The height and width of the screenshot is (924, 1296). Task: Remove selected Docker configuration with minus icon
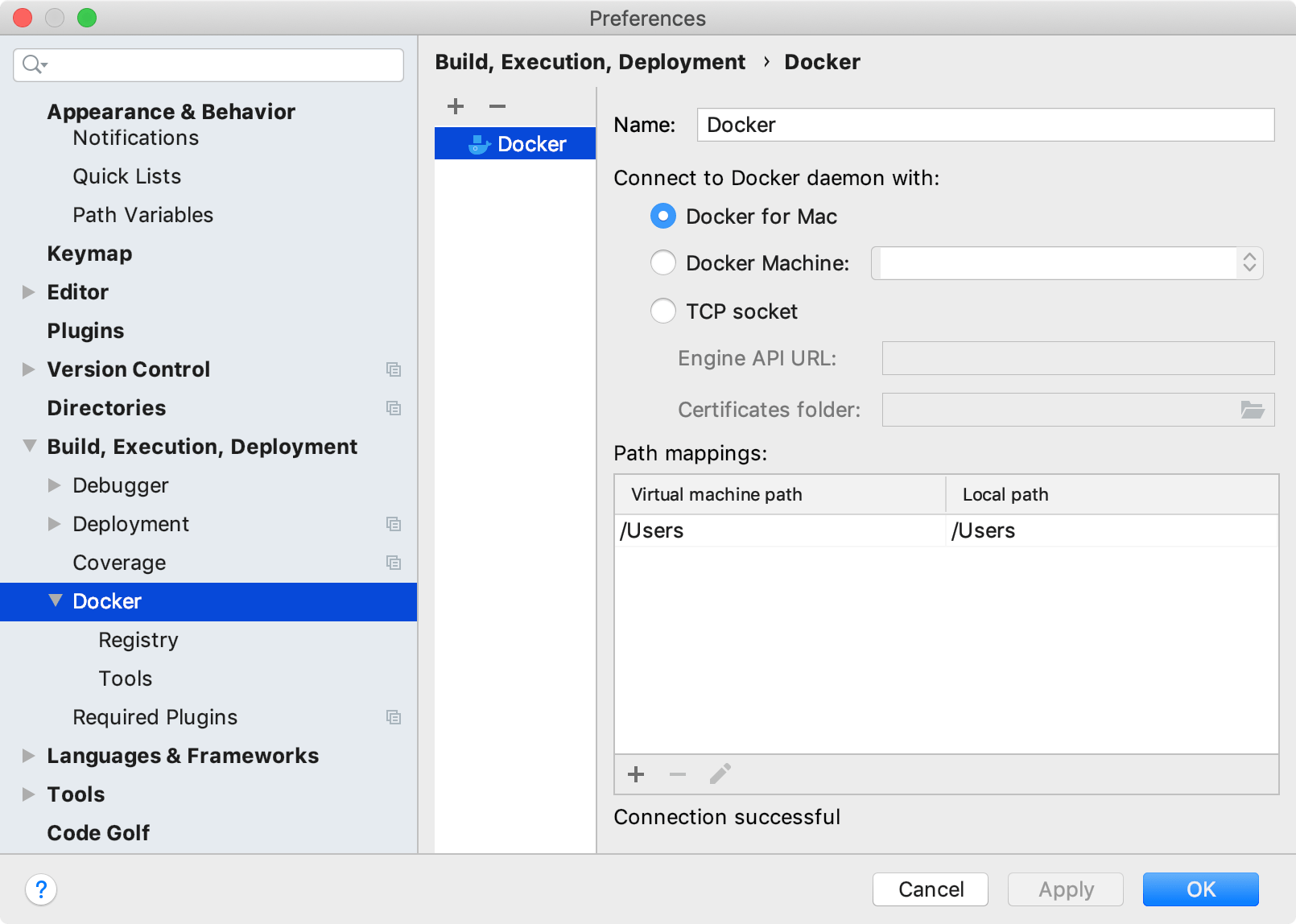tap(497, 106)
